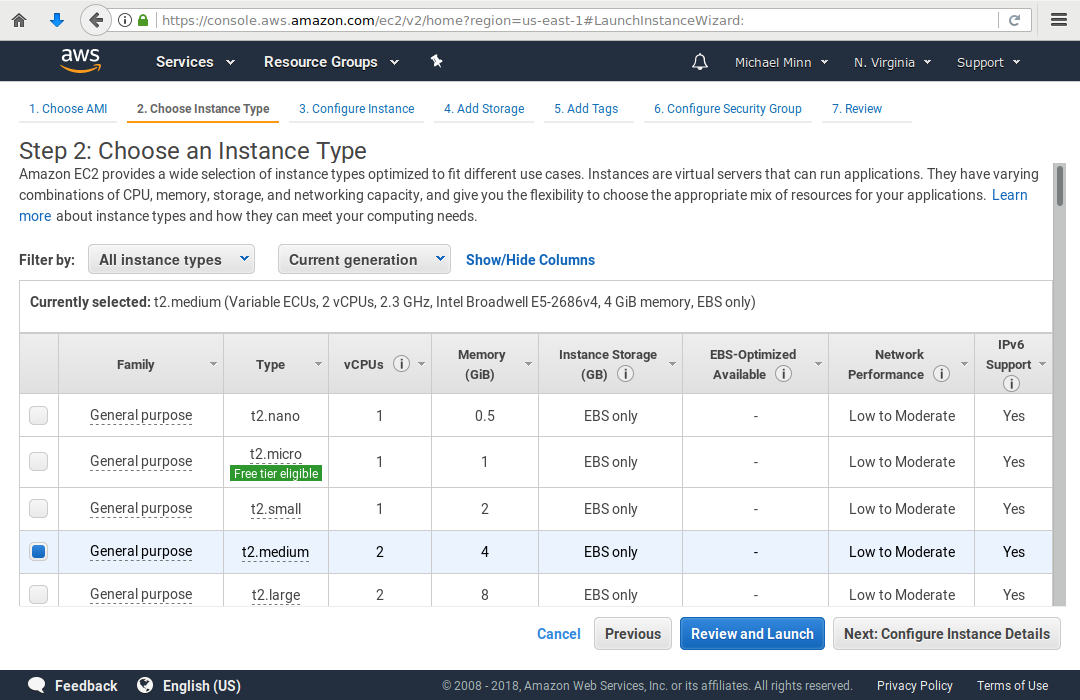Click the EBS-Optimized Available info icon

[x=784, y=374]
